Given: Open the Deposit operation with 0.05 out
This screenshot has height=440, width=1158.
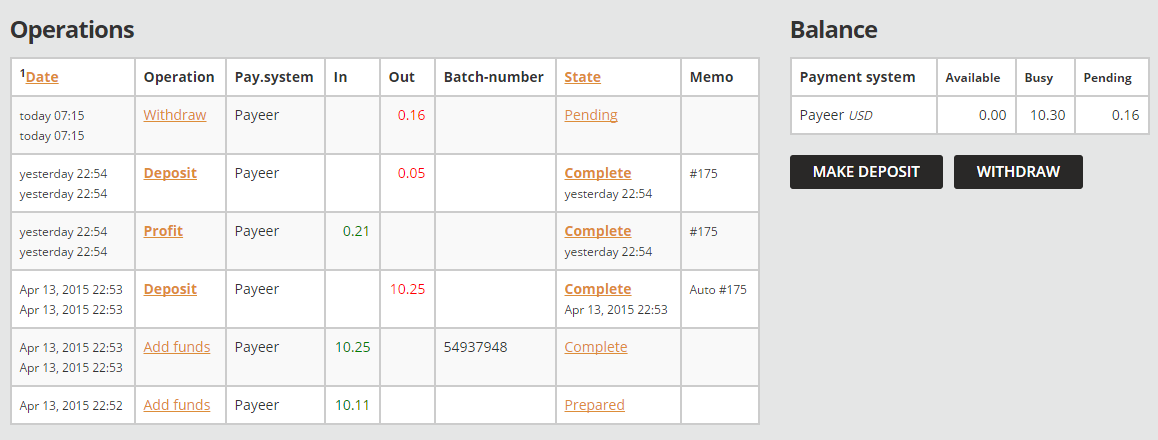Looking at the screenshot, I should pos(170,173).
